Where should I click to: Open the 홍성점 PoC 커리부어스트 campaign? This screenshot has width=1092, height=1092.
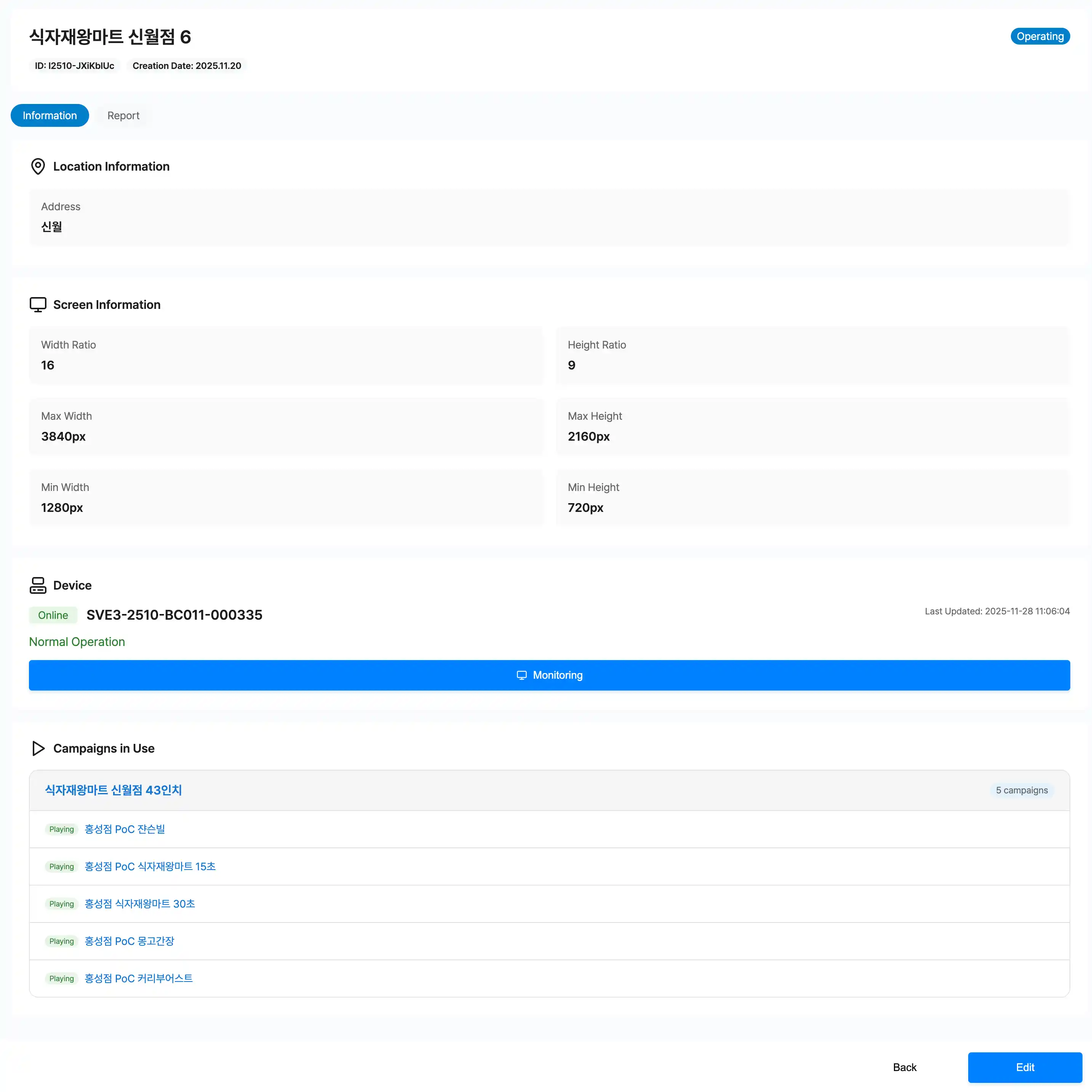139,978
